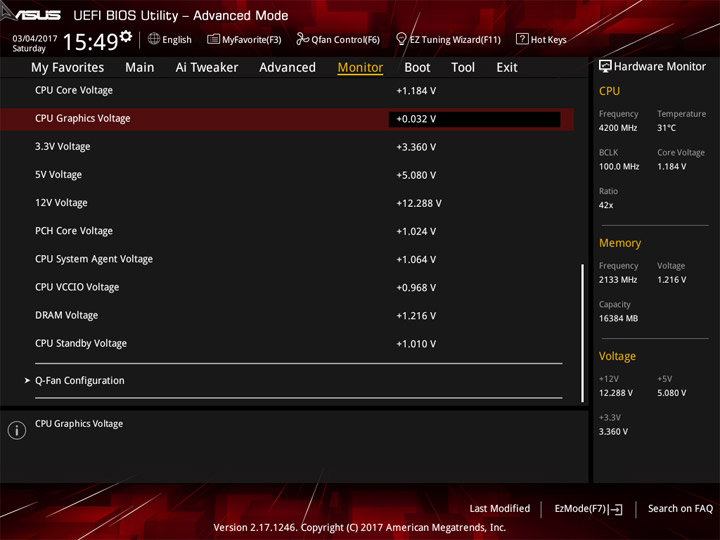Go to the Exit tab
Viewport: 720px width, 540px height.
coord(507,68)
